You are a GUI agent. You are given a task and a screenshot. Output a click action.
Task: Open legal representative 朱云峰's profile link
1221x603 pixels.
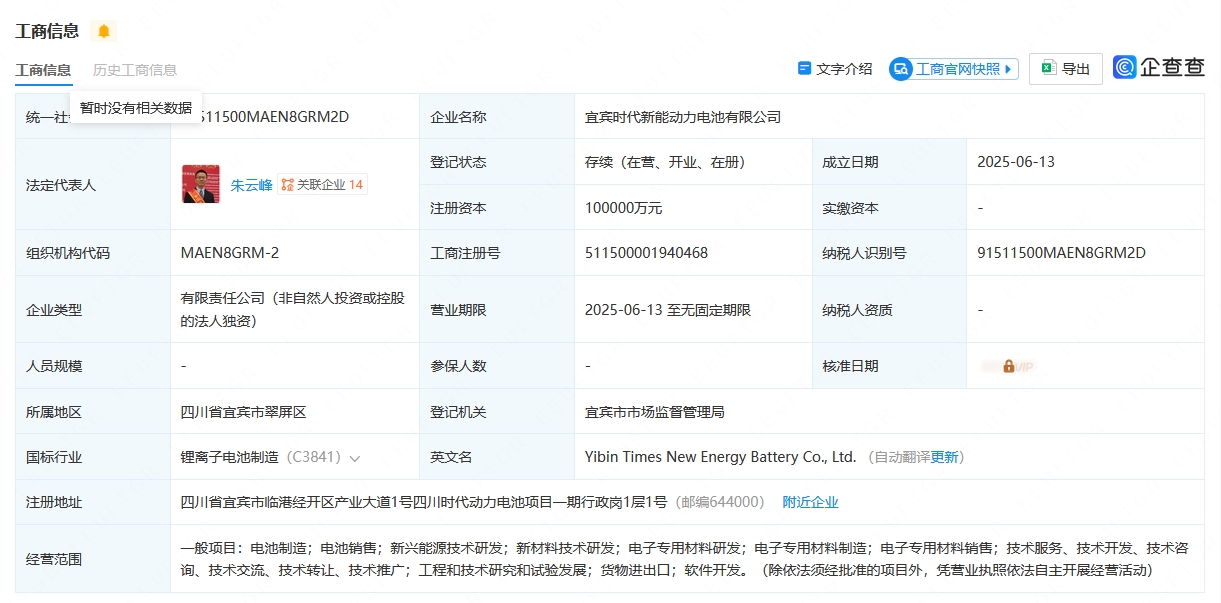[x=251, y=185]
